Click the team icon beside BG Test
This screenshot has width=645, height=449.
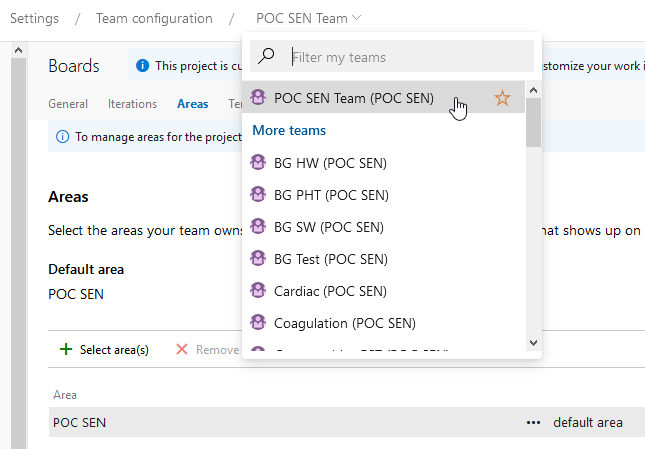[x=258, y=259]
